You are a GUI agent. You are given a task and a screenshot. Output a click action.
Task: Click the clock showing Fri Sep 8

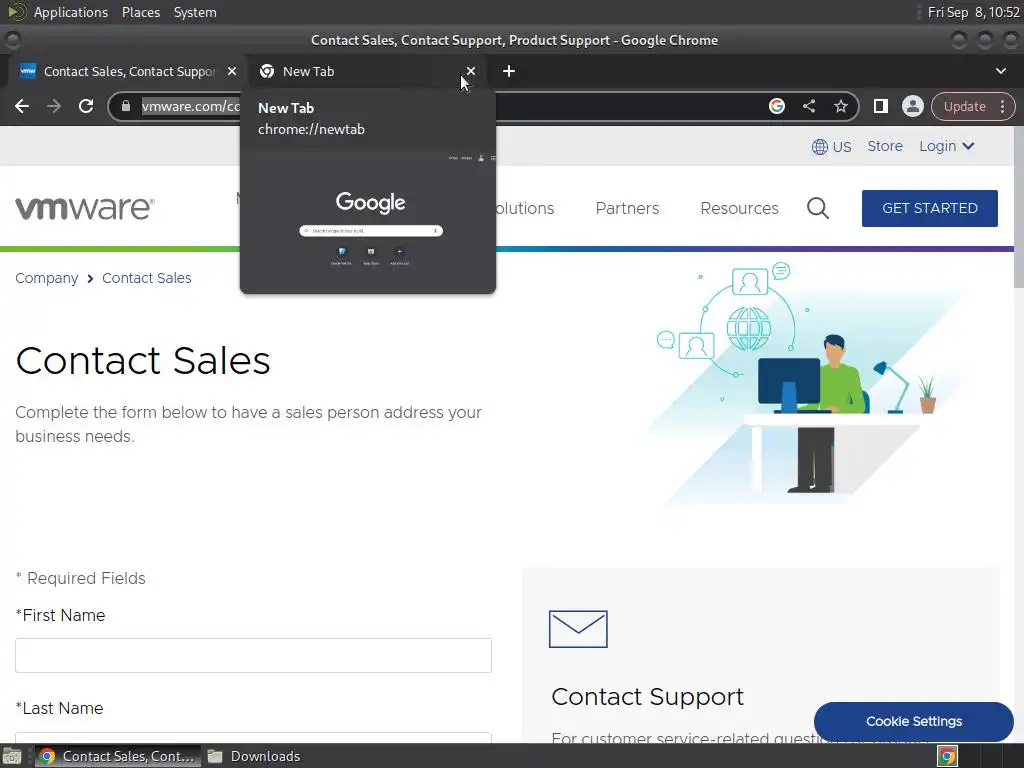973,12
